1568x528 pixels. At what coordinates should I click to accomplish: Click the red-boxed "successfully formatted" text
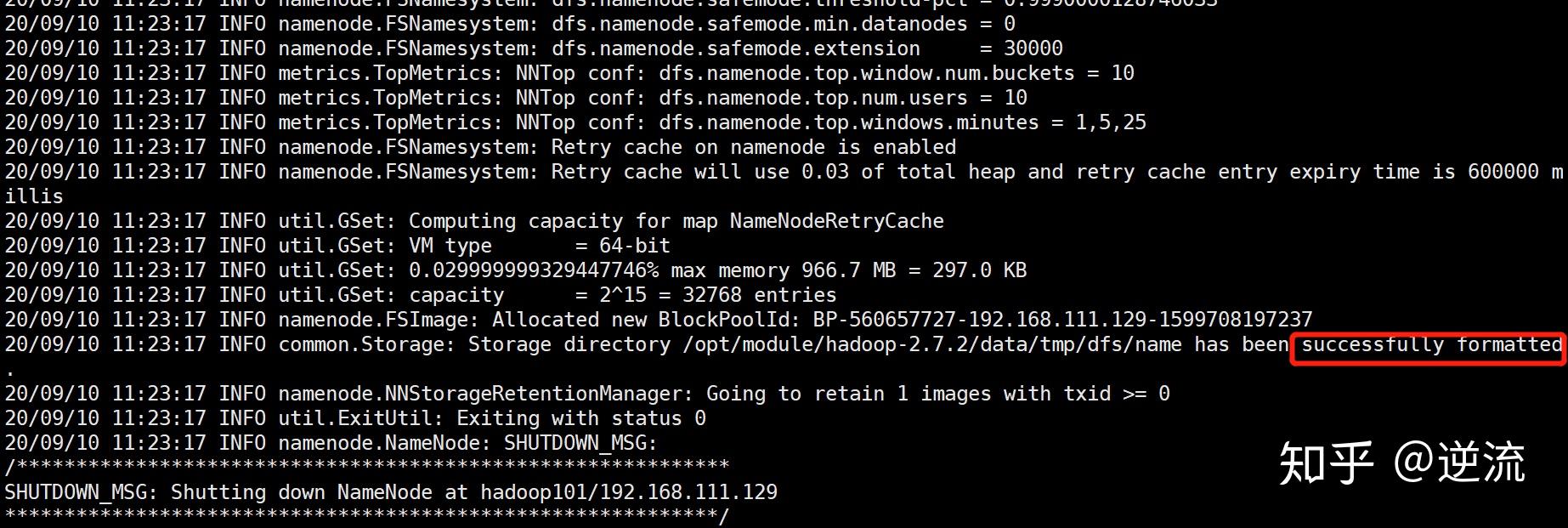click(1428, 345)
